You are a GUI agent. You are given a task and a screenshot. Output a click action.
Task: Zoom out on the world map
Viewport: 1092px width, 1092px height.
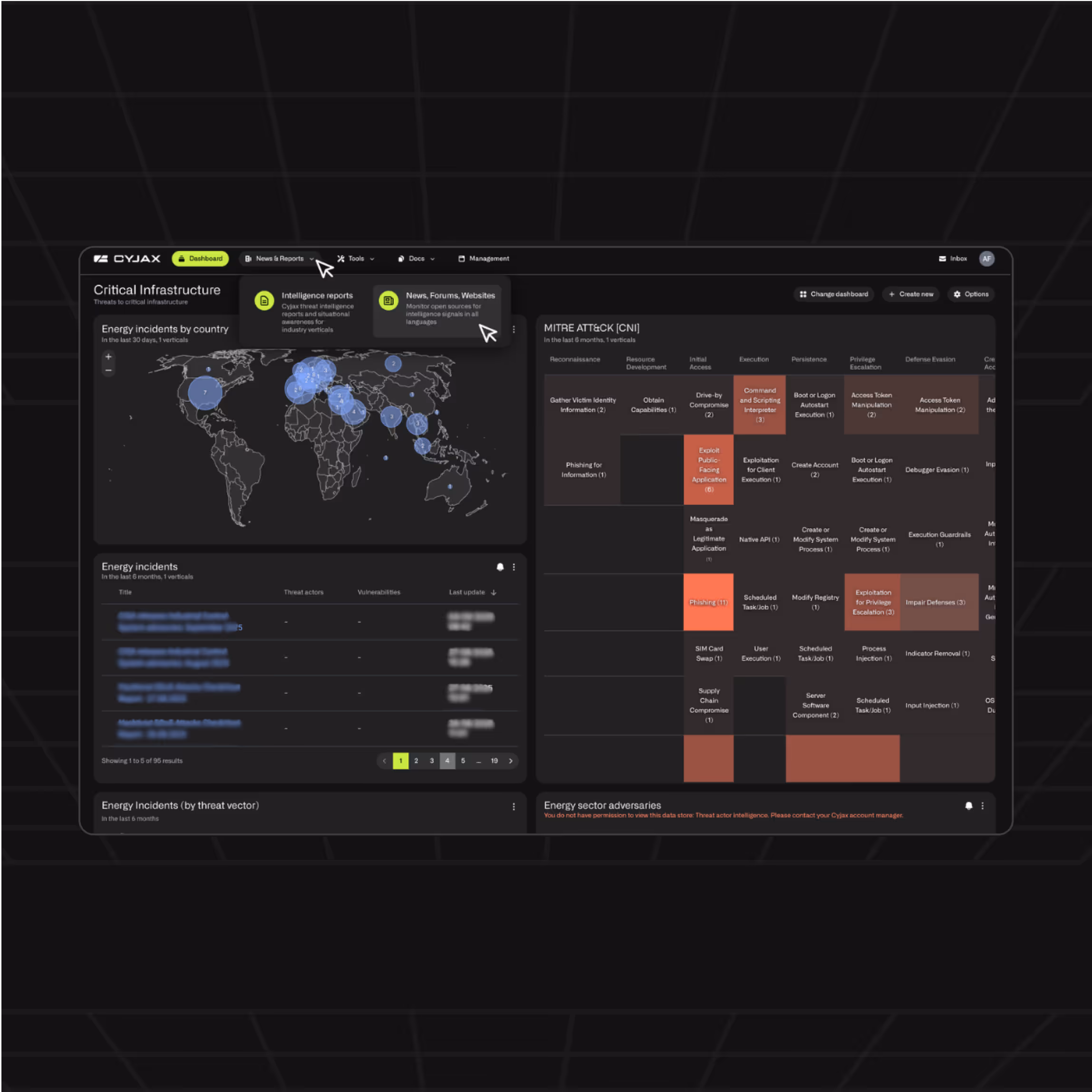pyautogui.click(x=108, y=371)
